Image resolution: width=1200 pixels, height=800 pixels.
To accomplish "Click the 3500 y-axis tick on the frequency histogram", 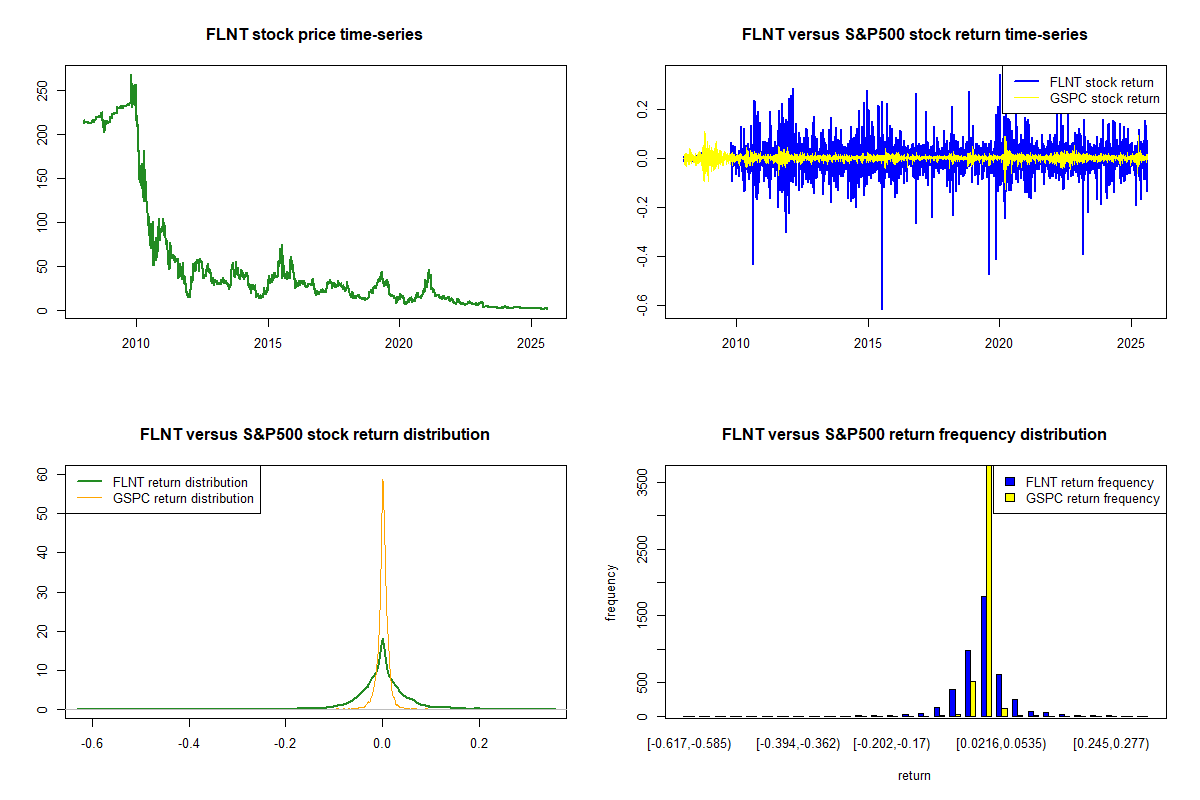I will (x=641, y=482).
